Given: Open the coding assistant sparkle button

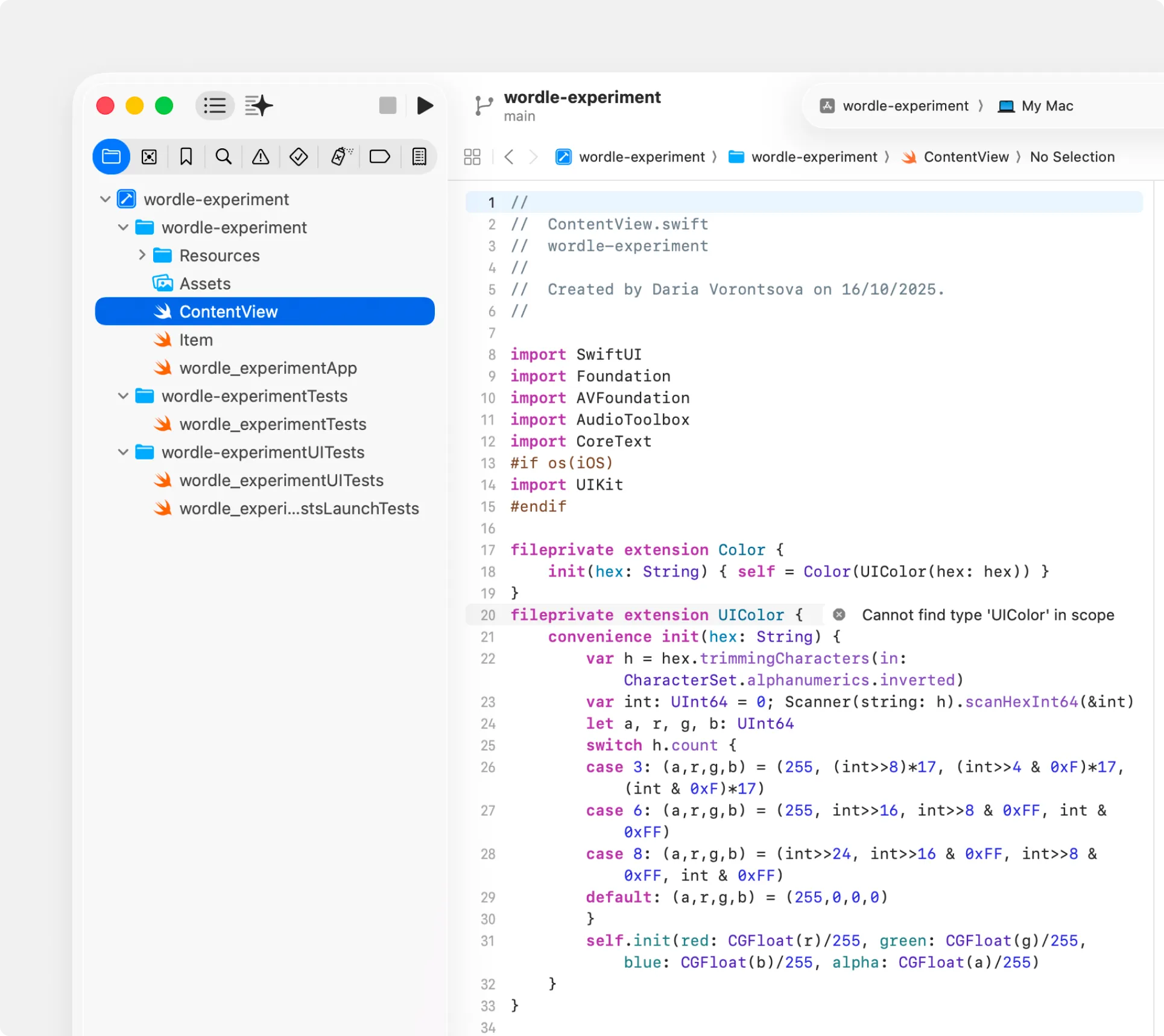Looking at the screenshot, I should click(259, 106).
